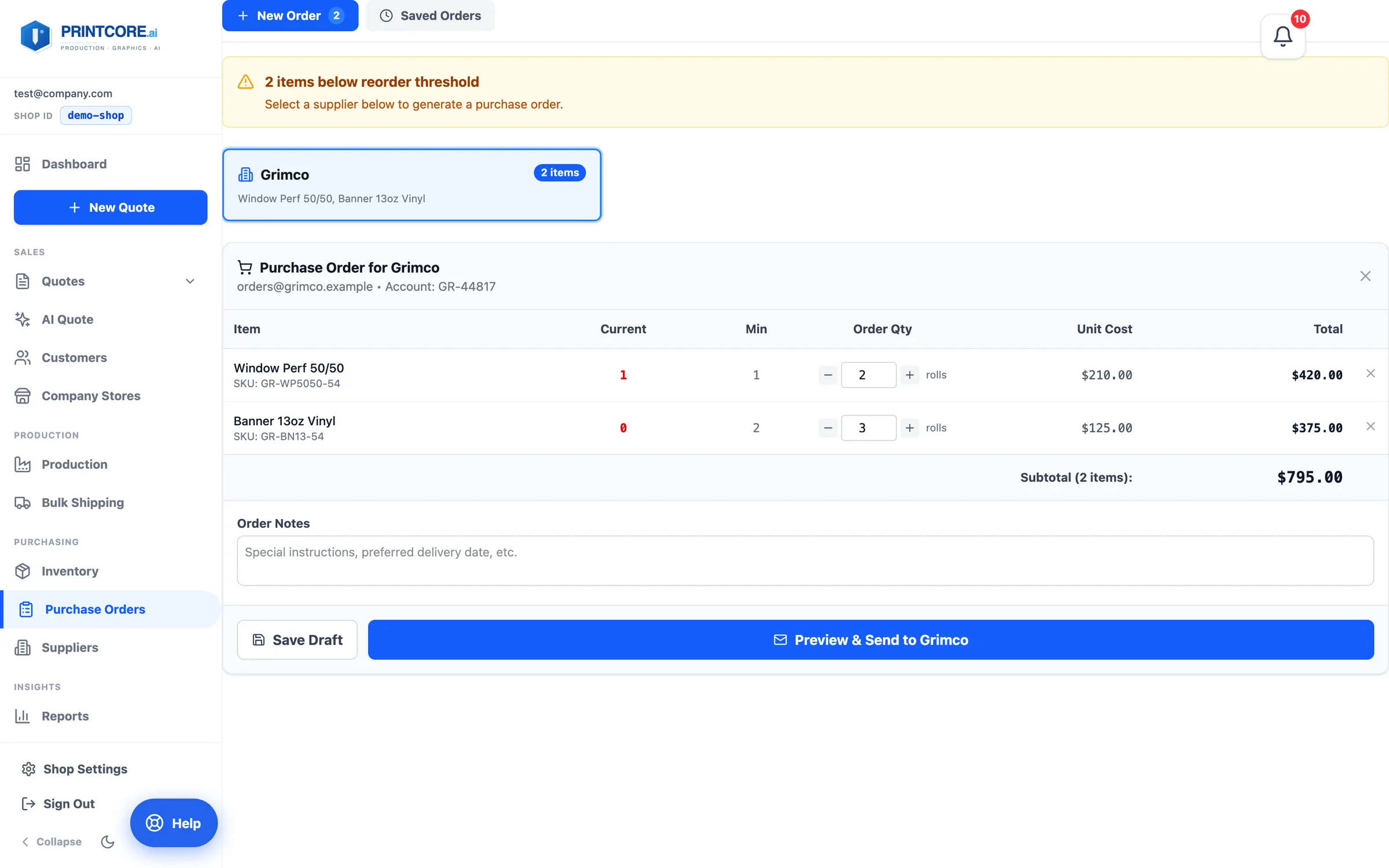
Task: Start a New Quote
Action: point(111,207)
